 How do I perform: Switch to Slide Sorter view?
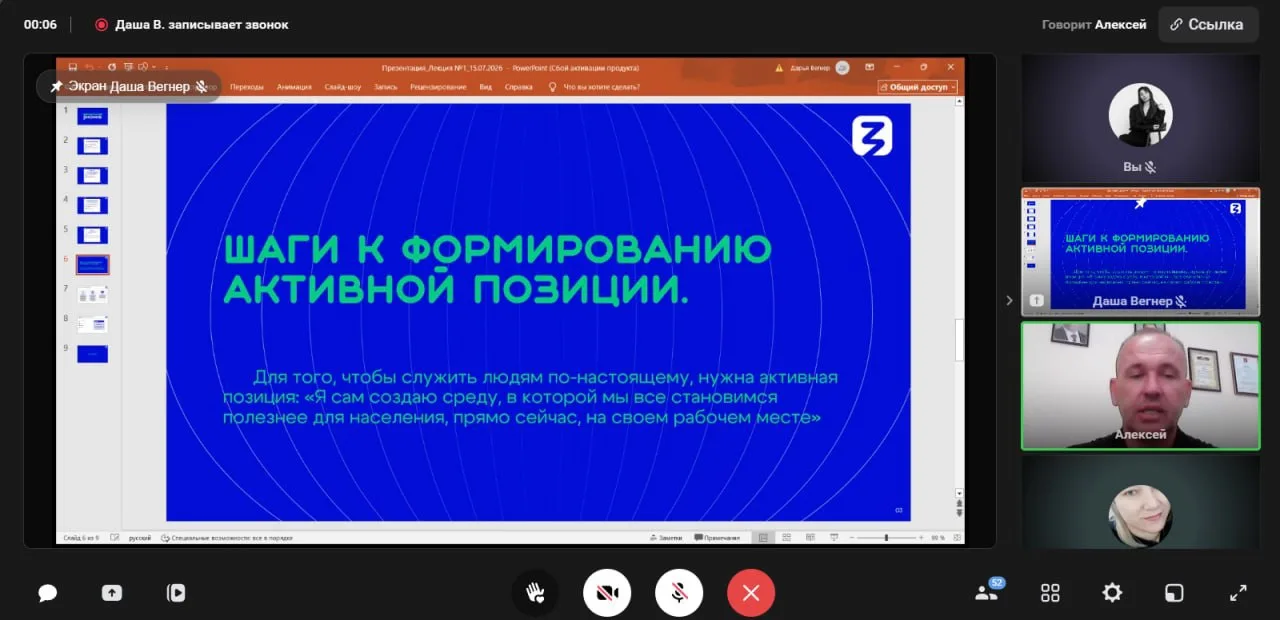pos(787,538)
